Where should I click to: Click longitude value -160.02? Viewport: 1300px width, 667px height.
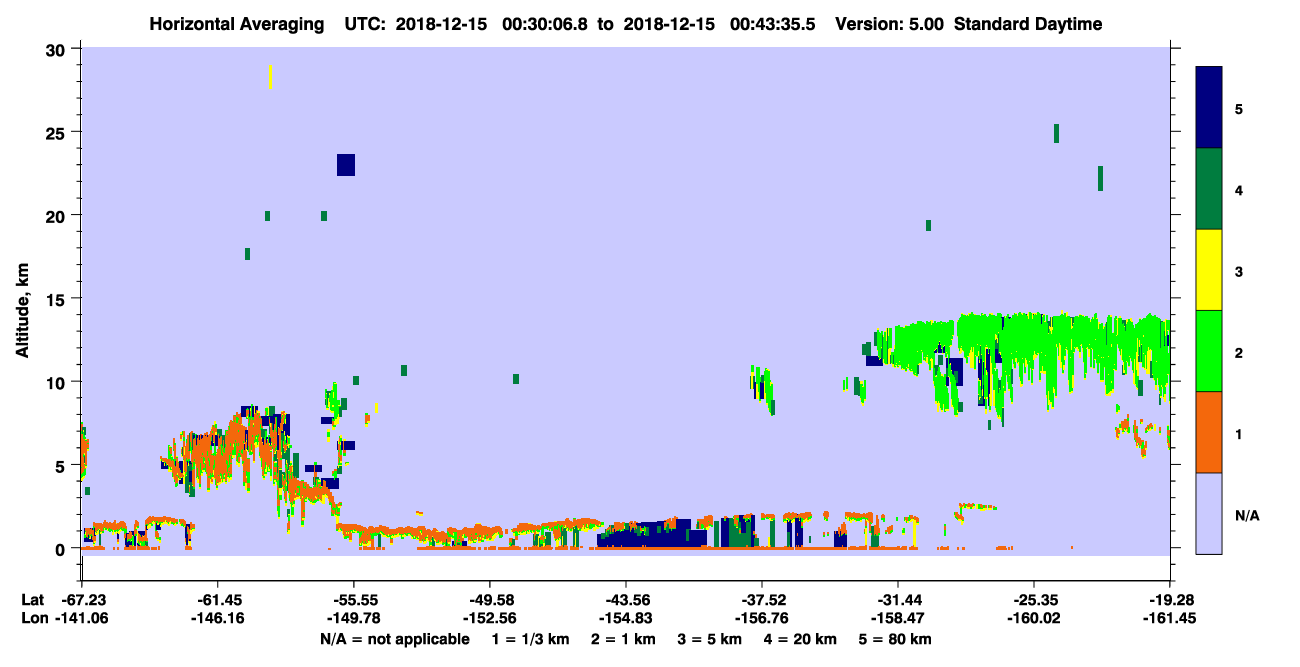pyautogui.click(x=1034, y=619)
